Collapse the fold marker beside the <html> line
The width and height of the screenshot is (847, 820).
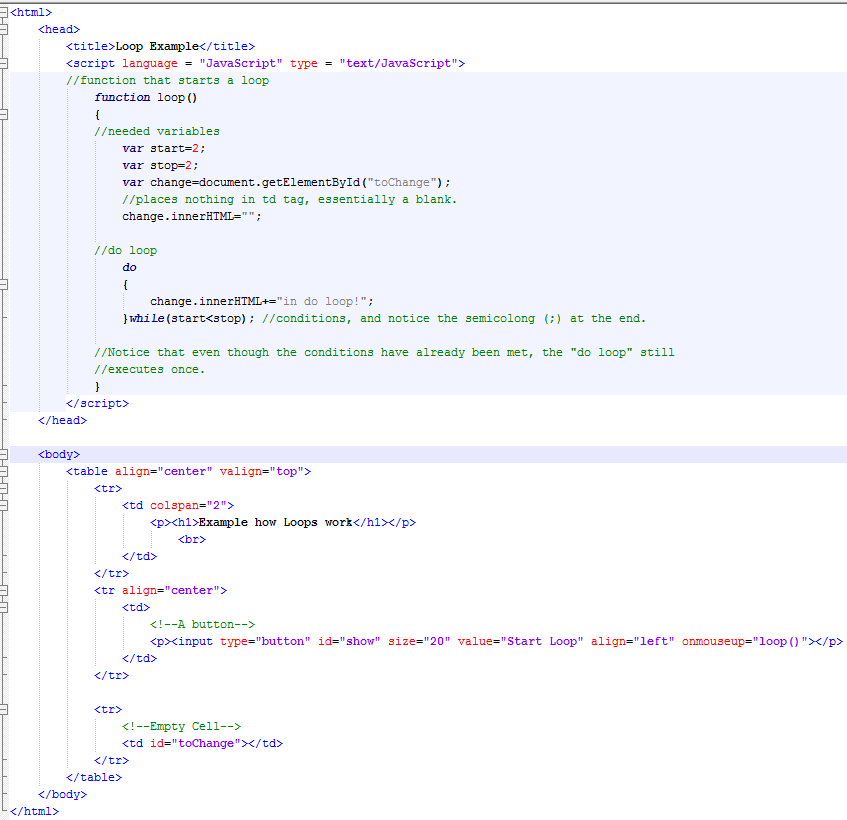click(x=4, y=12)
